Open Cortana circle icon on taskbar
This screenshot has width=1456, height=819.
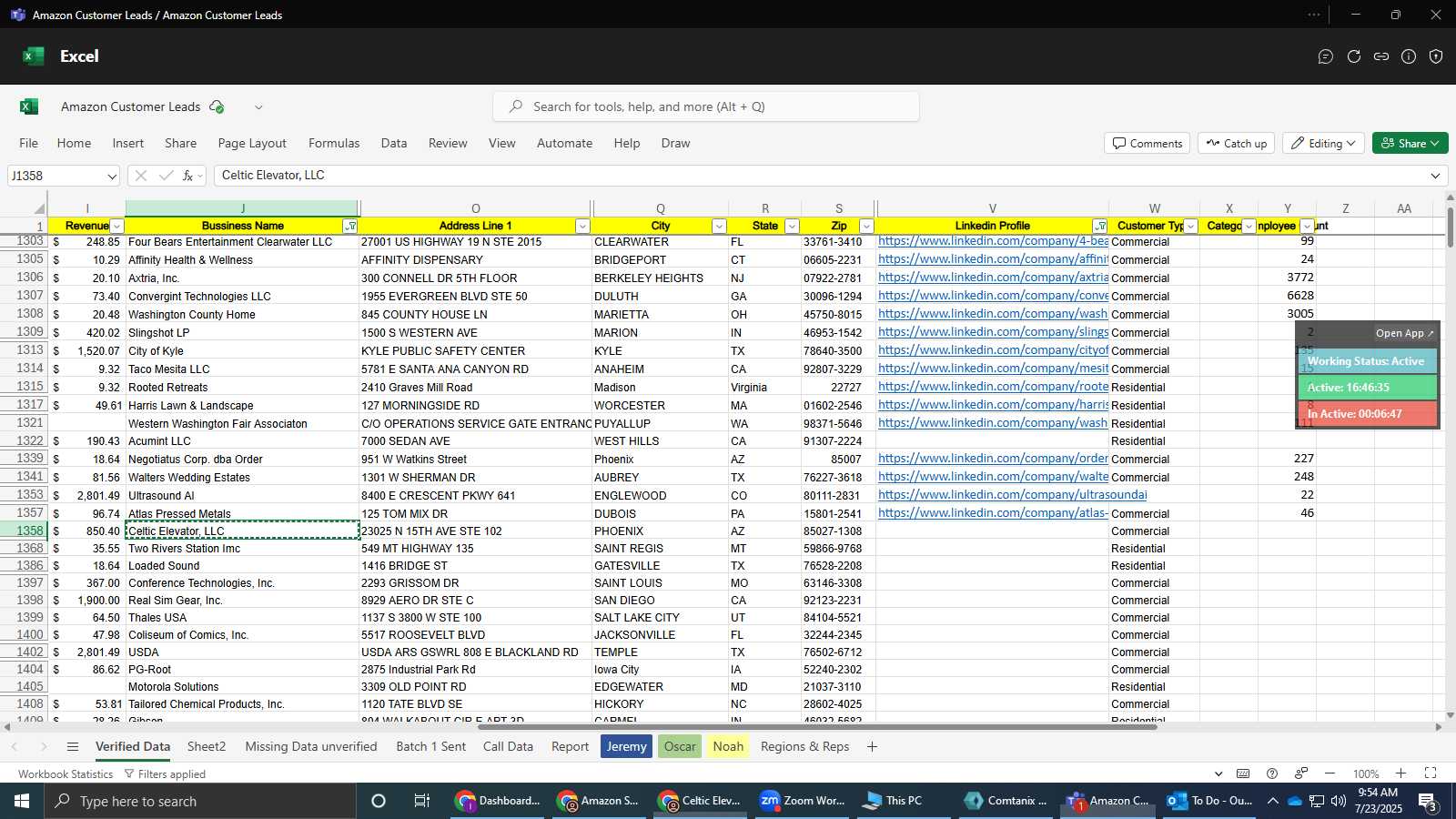[379, 801]
